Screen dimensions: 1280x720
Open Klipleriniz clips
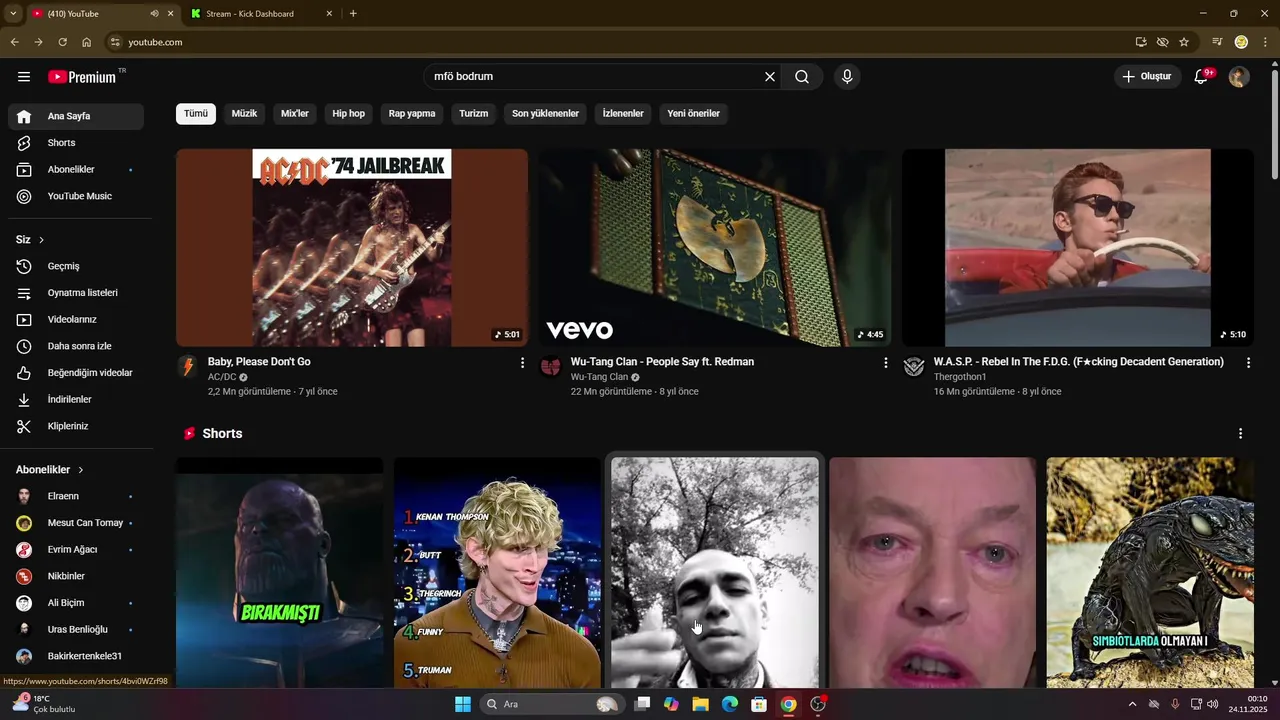click(x=76, y=426)
